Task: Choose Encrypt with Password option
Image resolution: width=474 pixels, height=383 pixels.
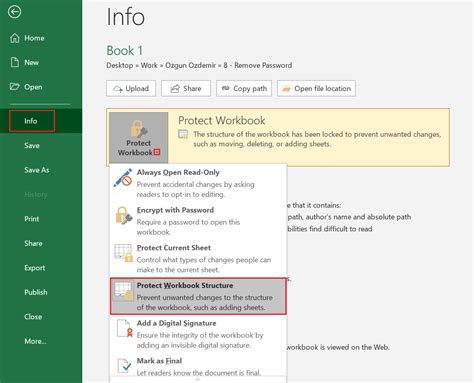Action: (x=198, y=220)
